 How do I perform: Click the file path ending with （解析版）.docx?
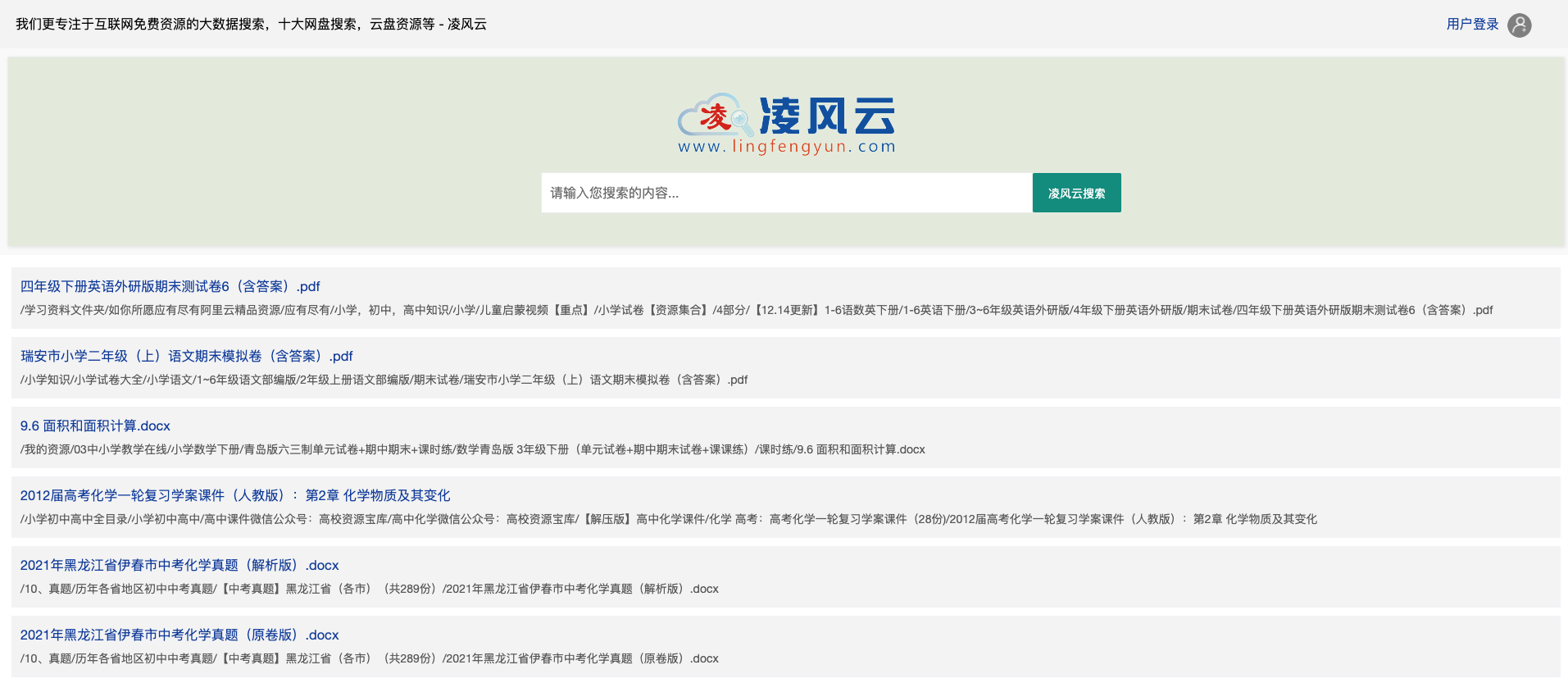tap(370, 589)
